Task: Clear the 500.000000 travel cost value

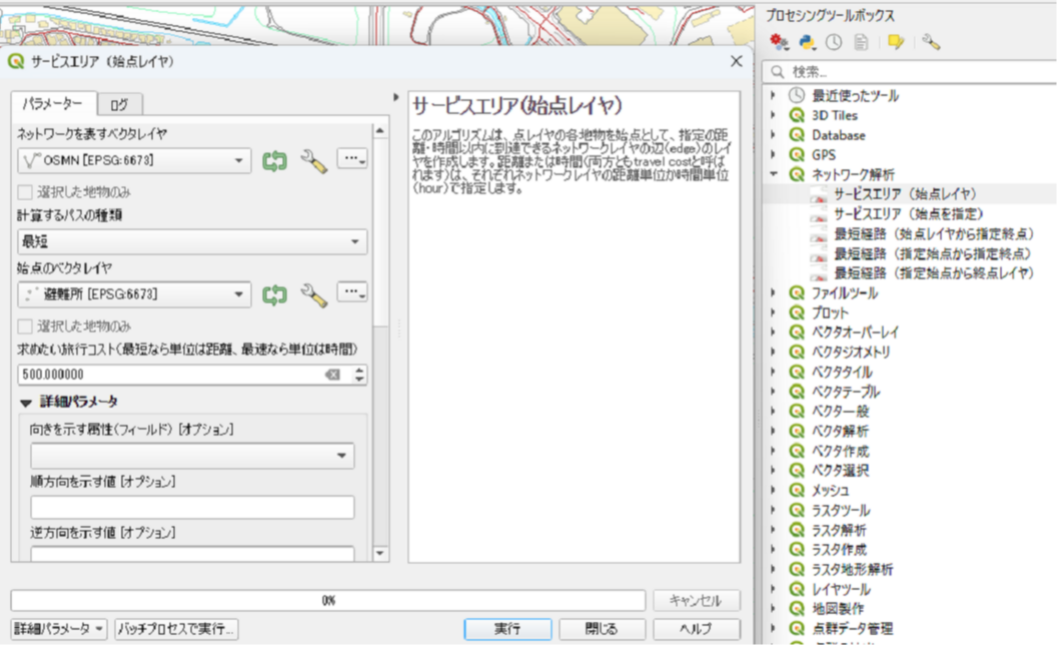Action: click(x=332, y=375)
